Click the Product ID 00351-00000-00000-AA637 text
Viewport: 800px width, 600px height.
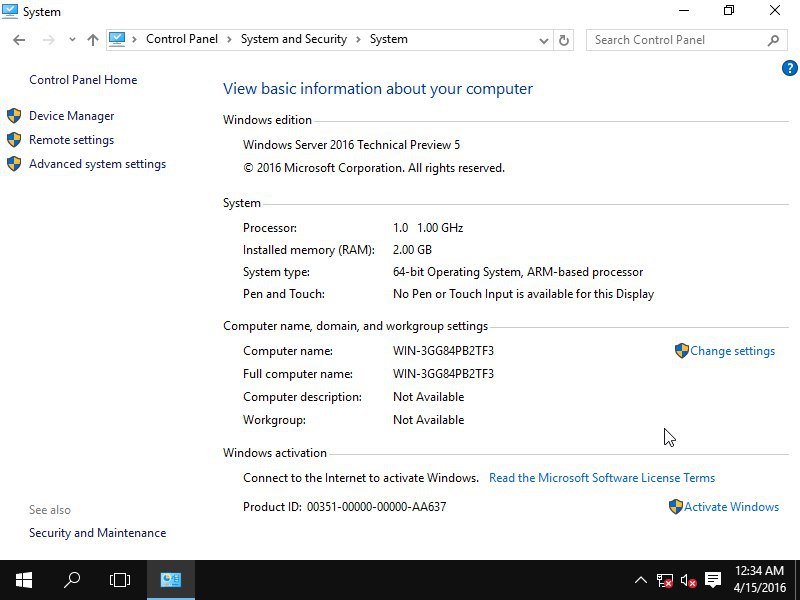click(344, 507)
